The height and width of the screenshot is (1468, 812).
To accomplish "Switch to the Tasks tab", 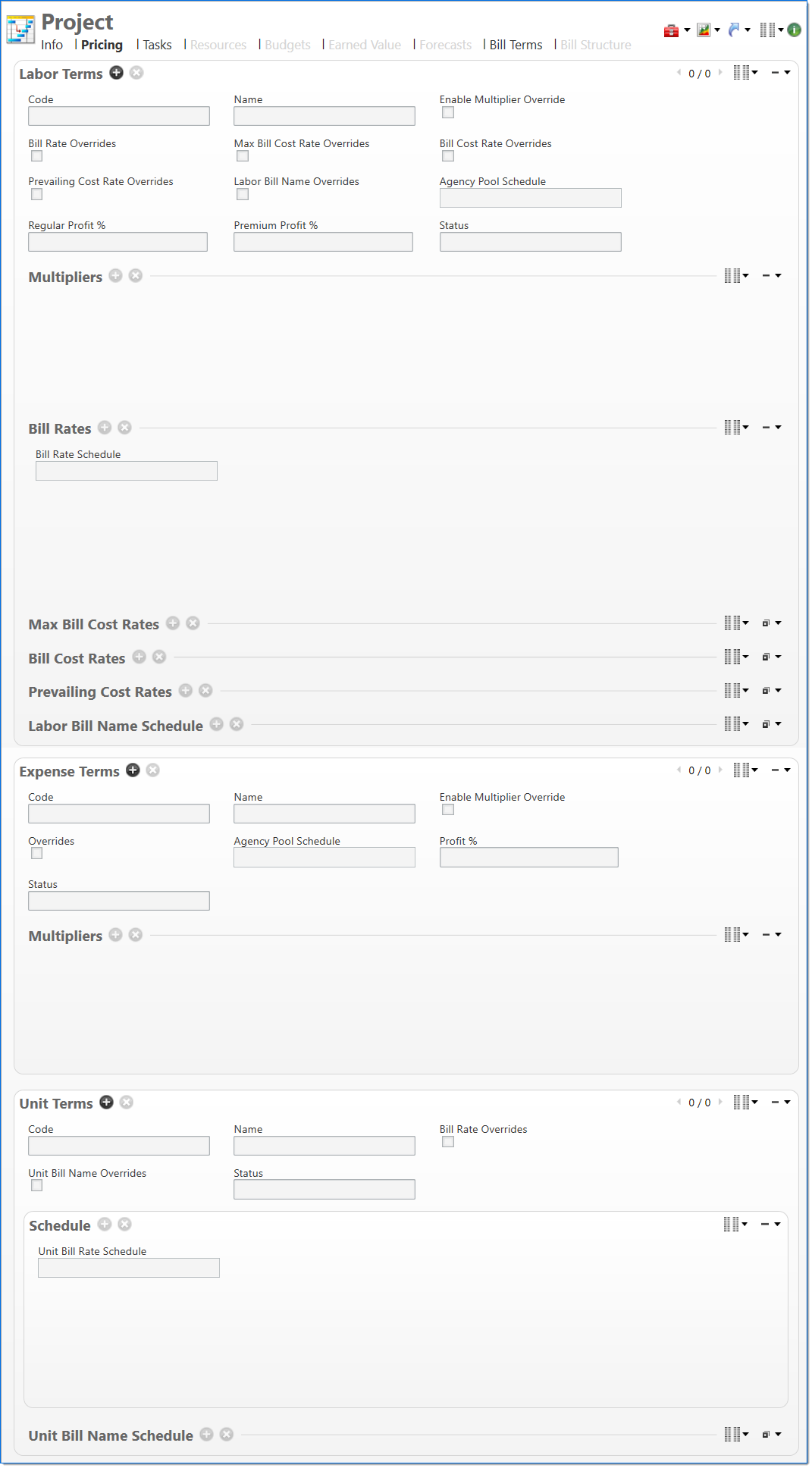I will [157, 45].
